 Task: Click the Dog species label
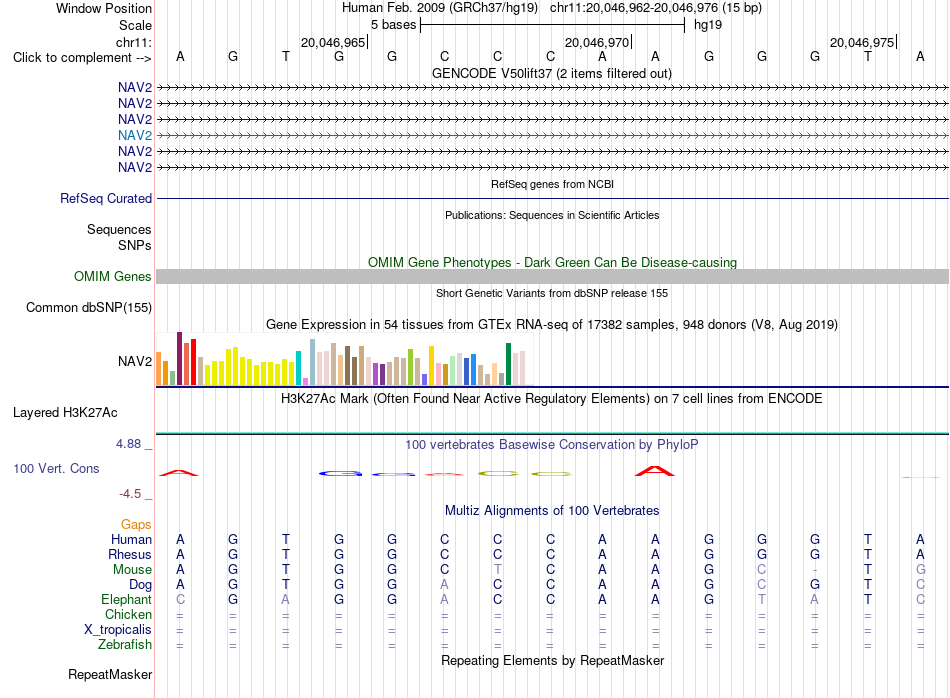coord(140,585)
